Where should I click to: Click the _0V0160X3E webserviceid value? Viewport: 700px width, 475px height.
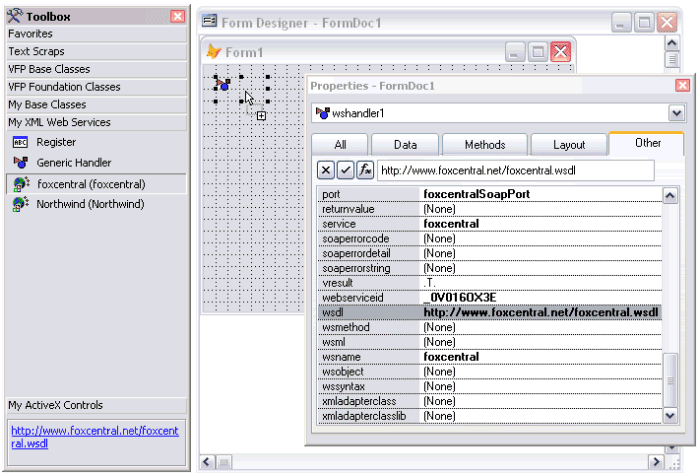[x=460, y=297]
